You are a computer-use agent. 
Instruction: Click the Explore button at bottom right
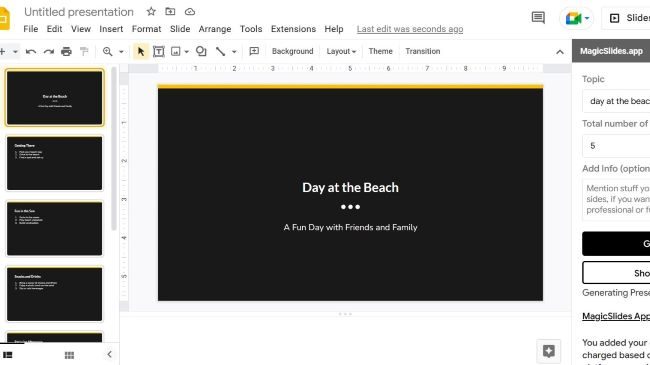tap(548, 351)
